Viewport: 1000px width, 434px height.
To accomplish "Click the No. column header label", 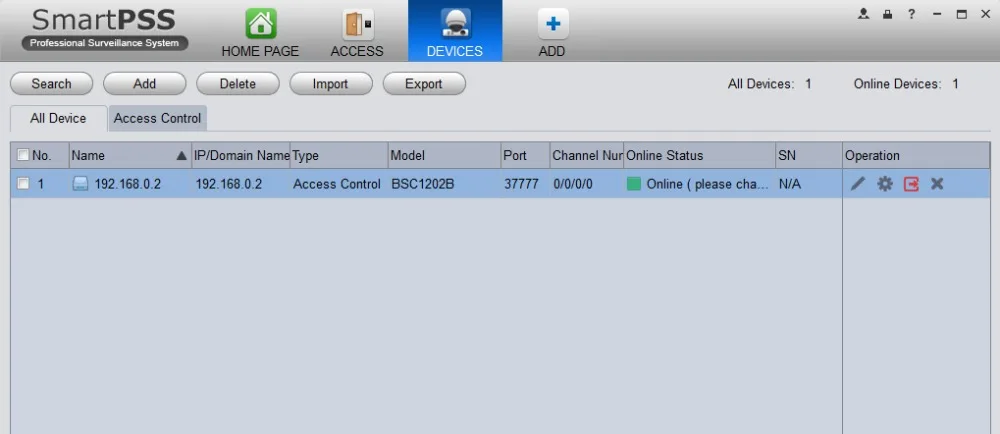I will click(x=41, y=156).
